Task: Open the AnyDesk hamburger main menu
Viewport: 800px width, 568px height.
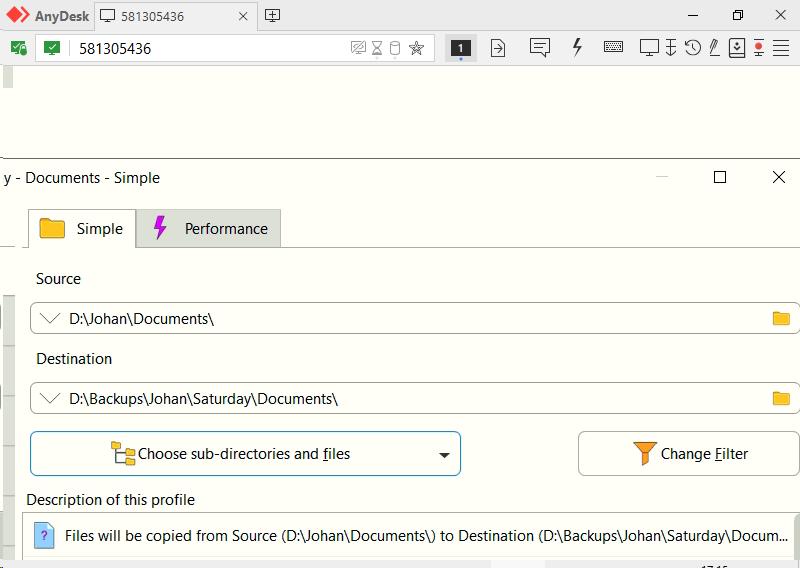Action: pyautogui.click(x=781, y=48)
